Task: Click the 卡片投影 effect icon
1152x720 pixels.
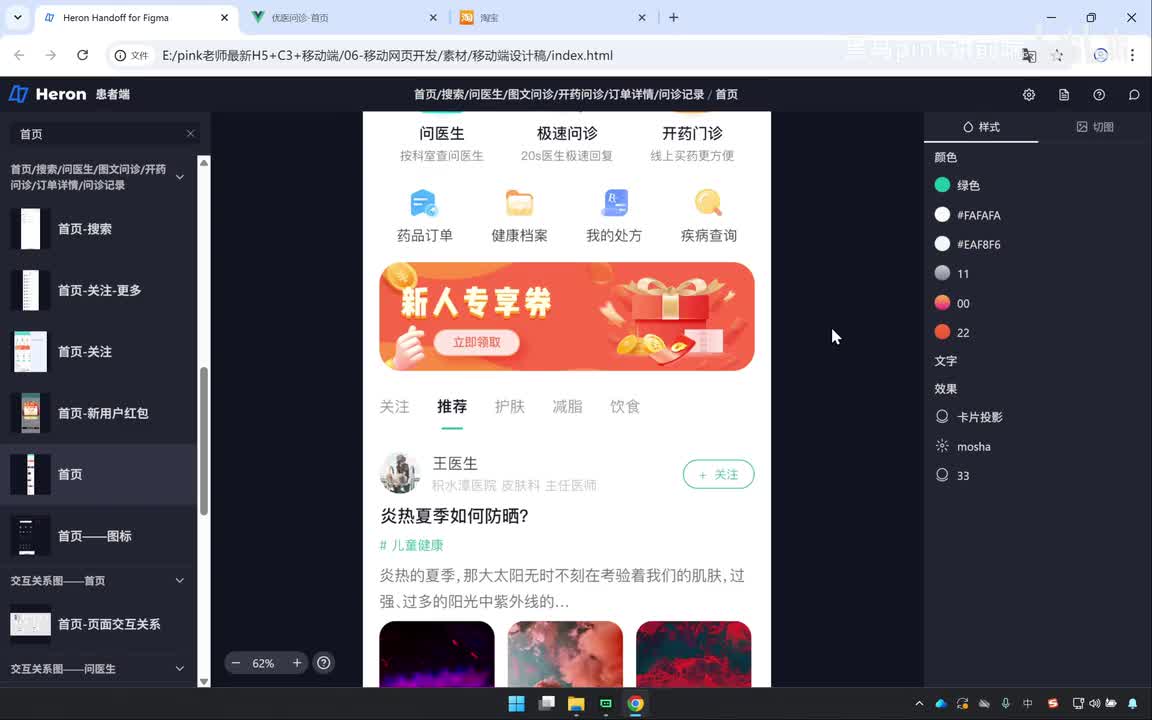Action: click(x=942, y=417)
